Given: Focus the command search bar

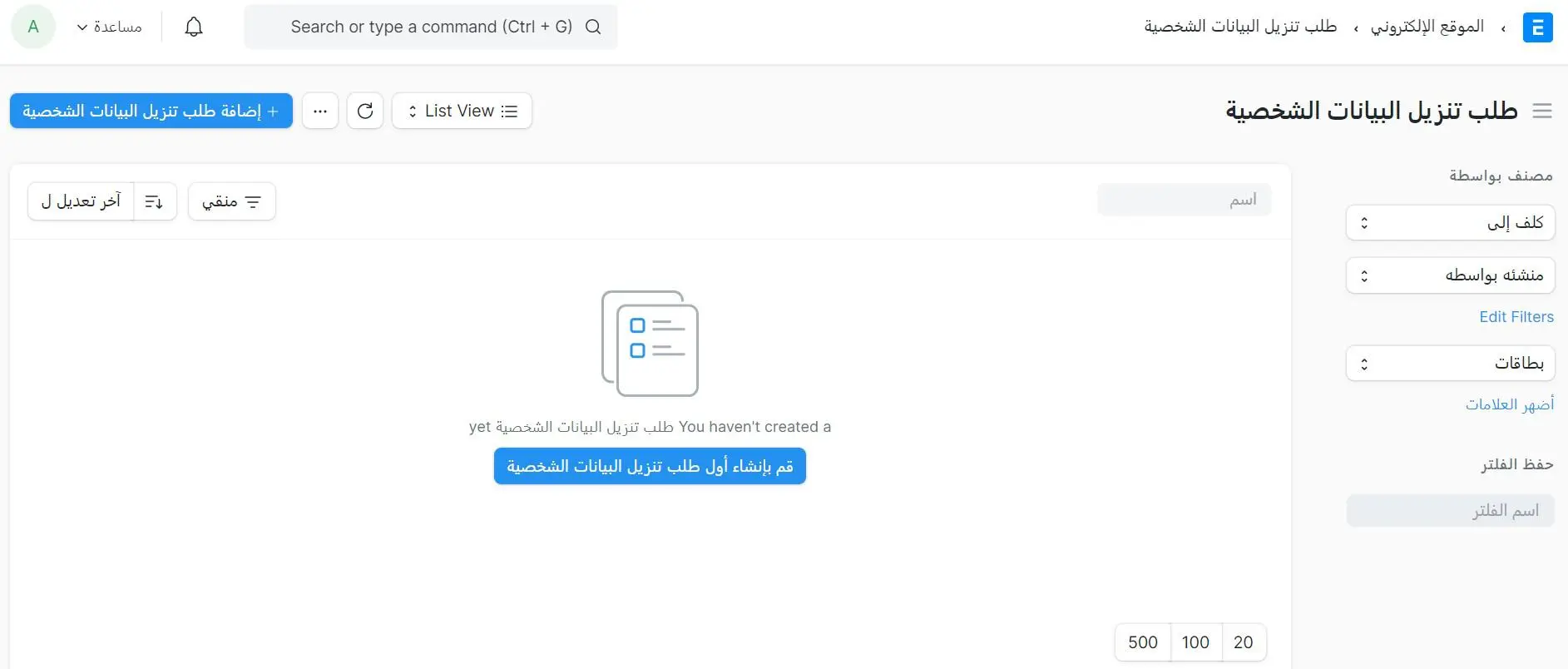Looking at the screenshot, I should [x=431, y=27].
